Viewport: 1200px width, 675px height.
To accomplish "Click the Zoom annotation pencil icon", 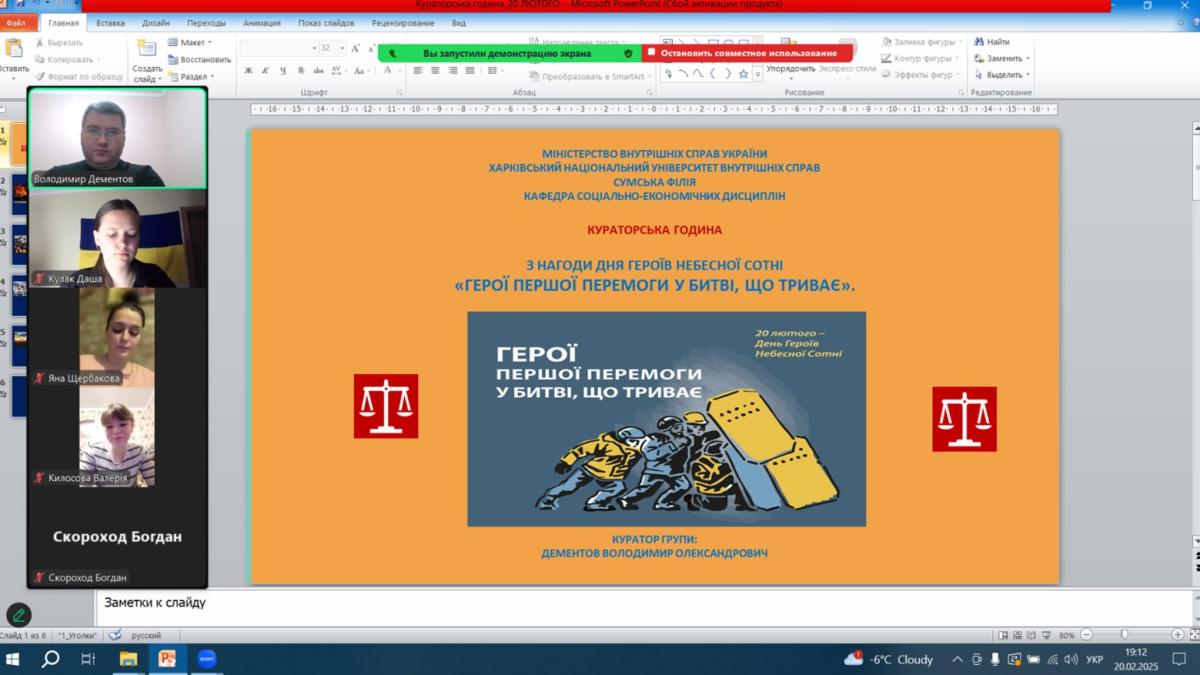I will [x=19, y=615].
